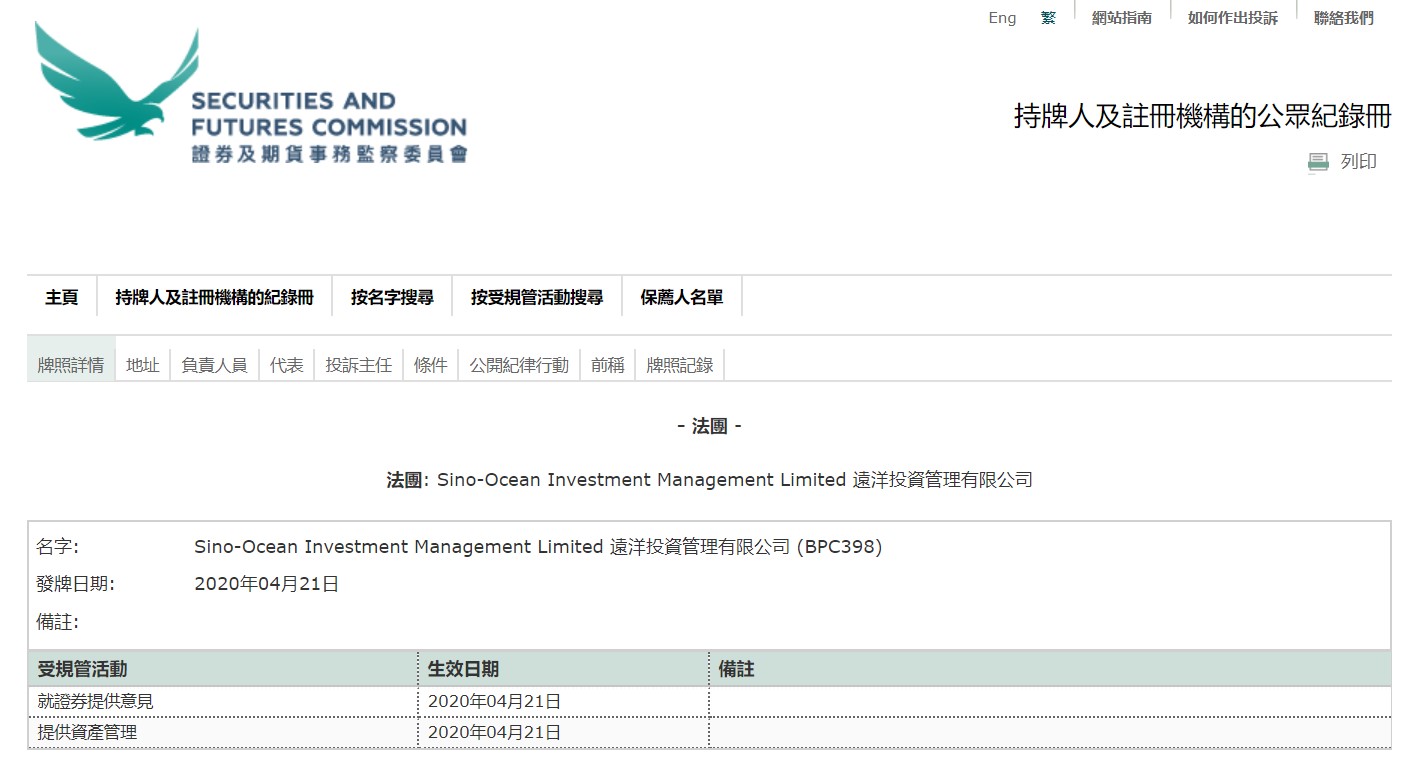
Task: Click the 發牌日期 value 2020年04月21日
Action: coord(266,584)
